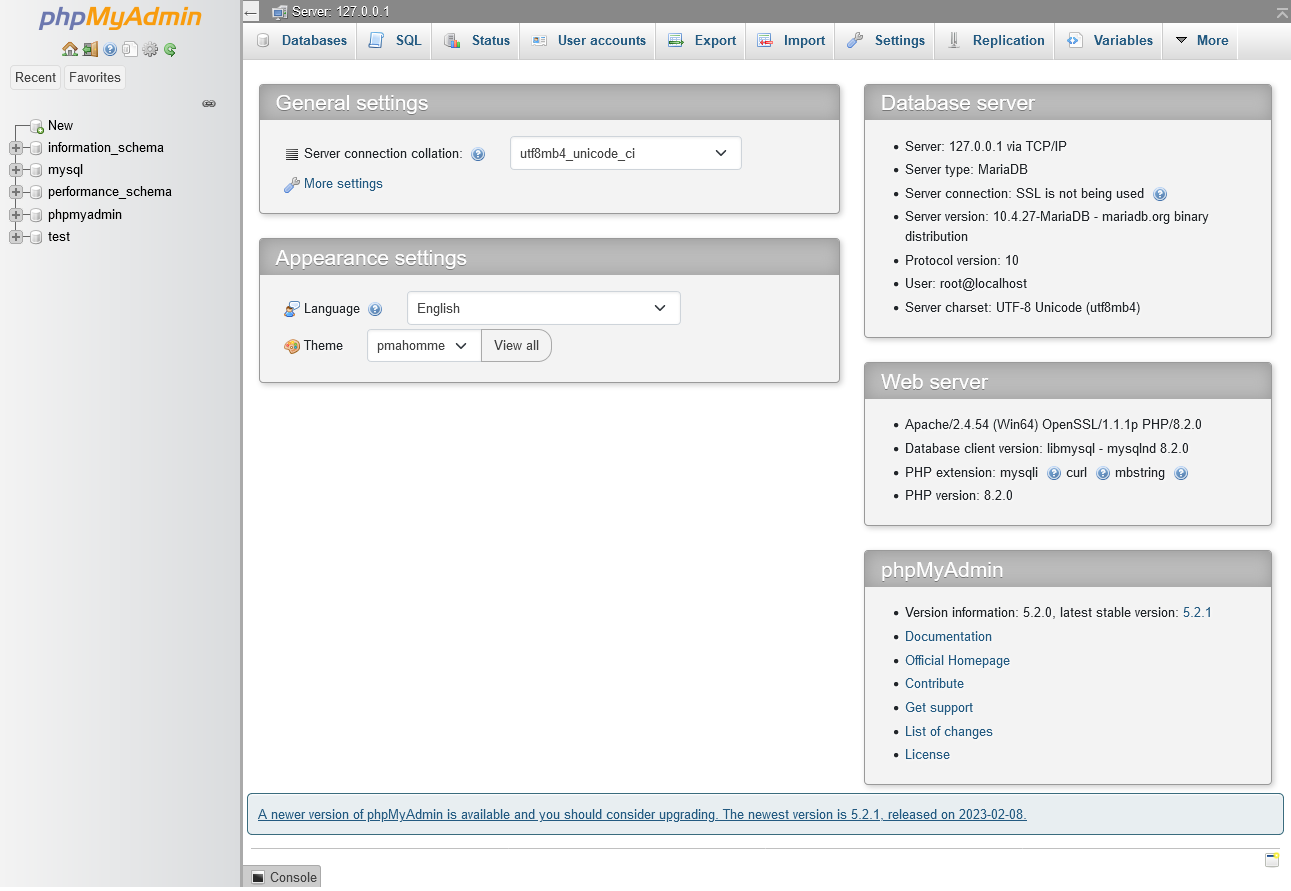Select the test database in the tree
The image size is (1291, 891).
57,237
